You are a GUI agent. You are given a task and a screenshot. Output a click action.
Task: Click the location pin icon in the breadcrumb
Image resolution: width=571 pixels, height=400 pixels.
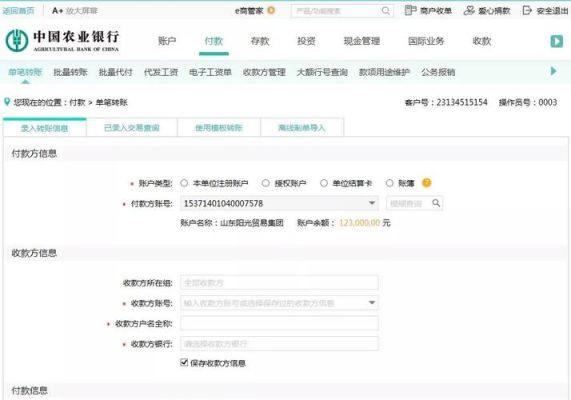[7, 102]
